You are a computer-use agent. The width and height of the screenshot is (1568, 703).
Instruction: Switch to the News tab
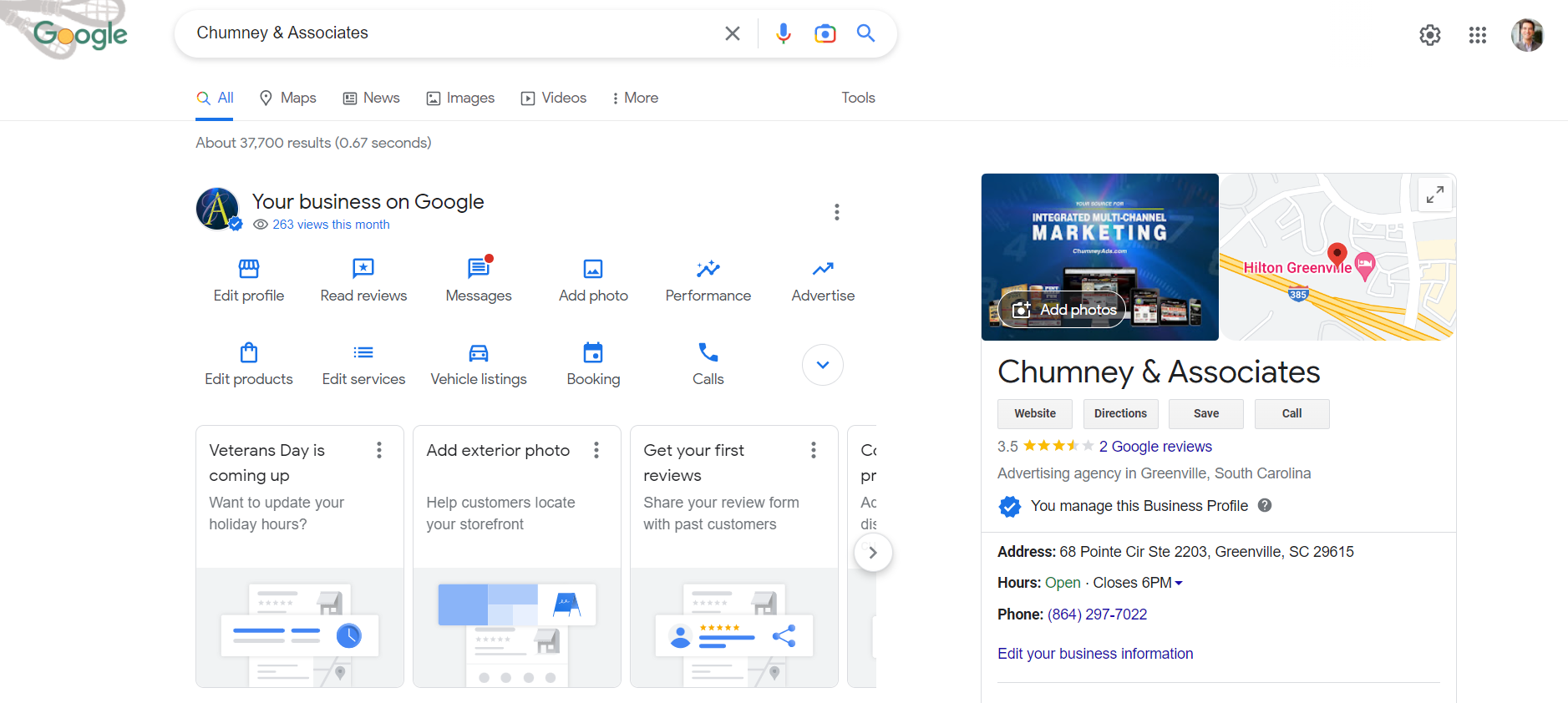372,98
